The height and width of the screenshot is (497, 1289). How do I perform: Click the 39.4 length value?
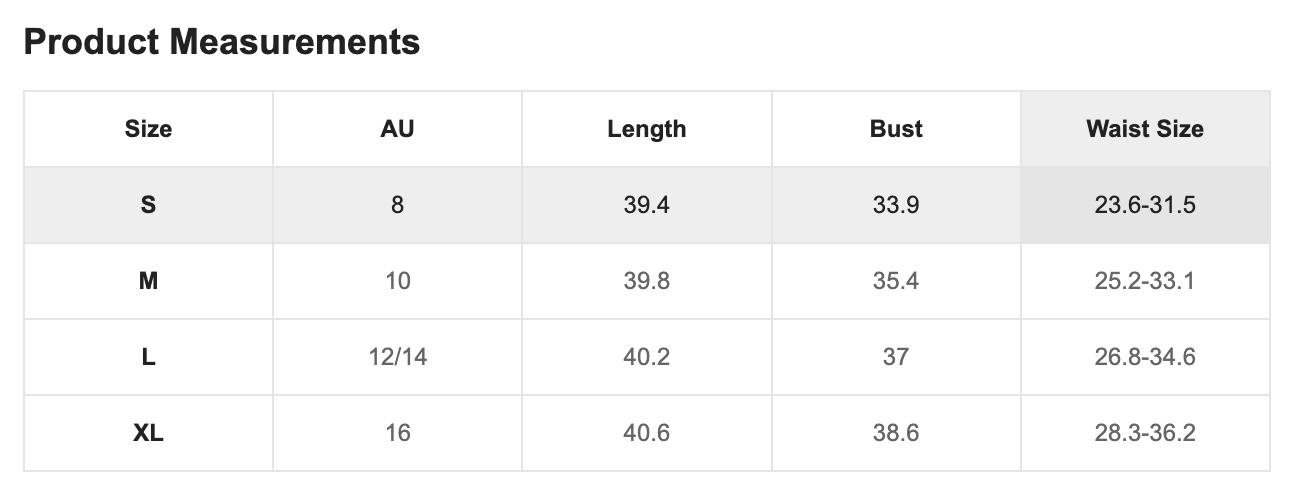pos(646,205)
